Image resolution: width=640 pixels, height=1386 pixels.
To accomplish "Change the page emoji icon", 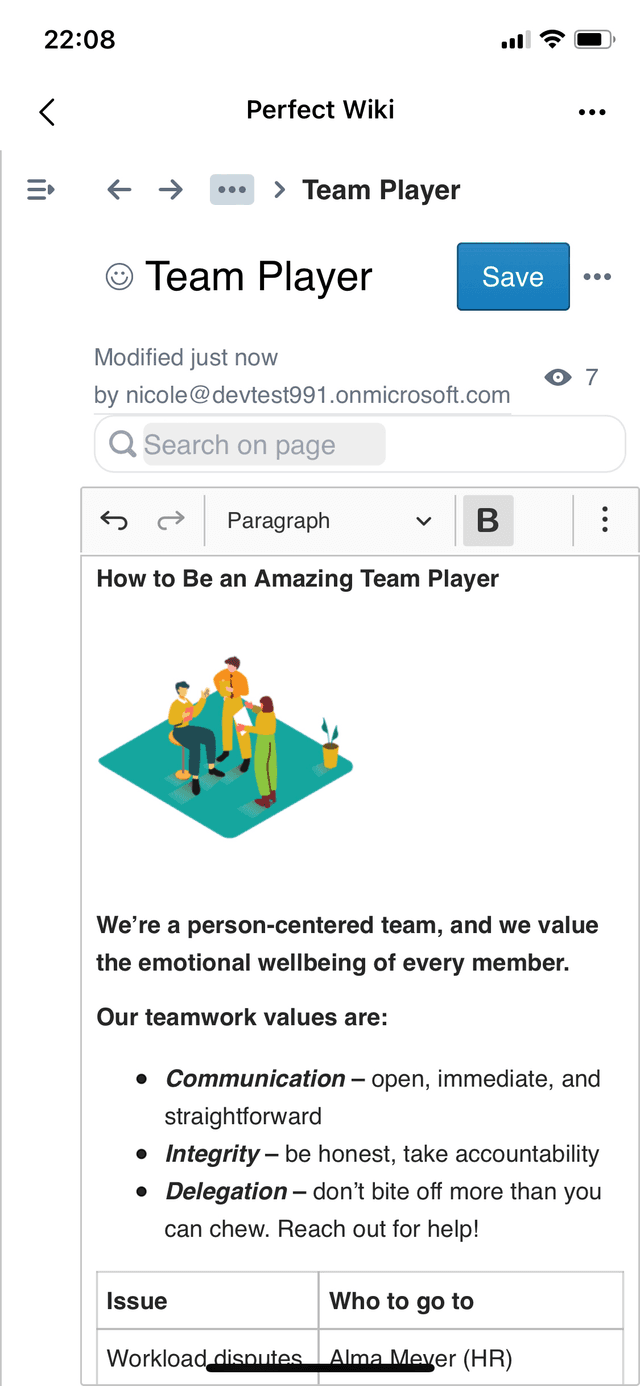I will pos(118,277).
